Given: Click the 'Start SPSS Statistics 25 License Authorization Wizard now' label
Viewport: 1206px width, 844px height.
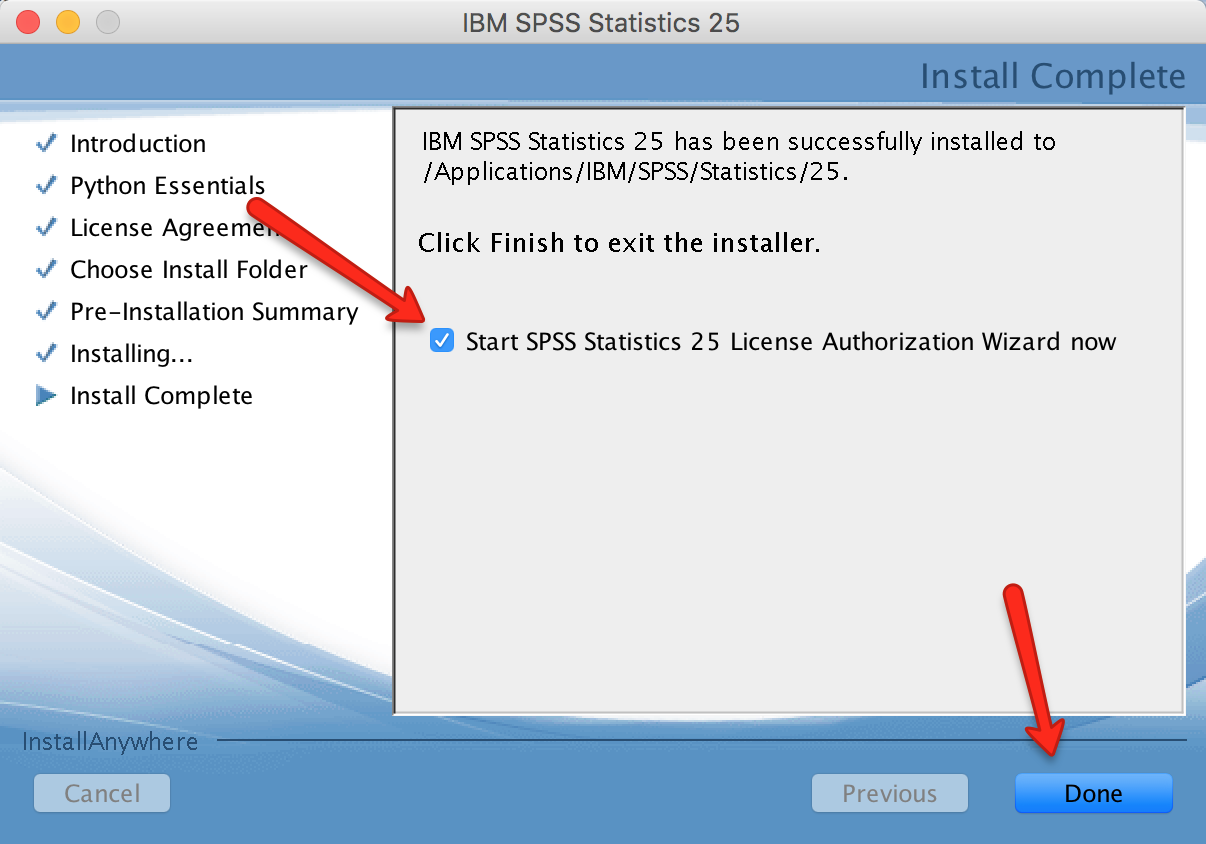Looking at the screenshot, I should coord(791,342).
